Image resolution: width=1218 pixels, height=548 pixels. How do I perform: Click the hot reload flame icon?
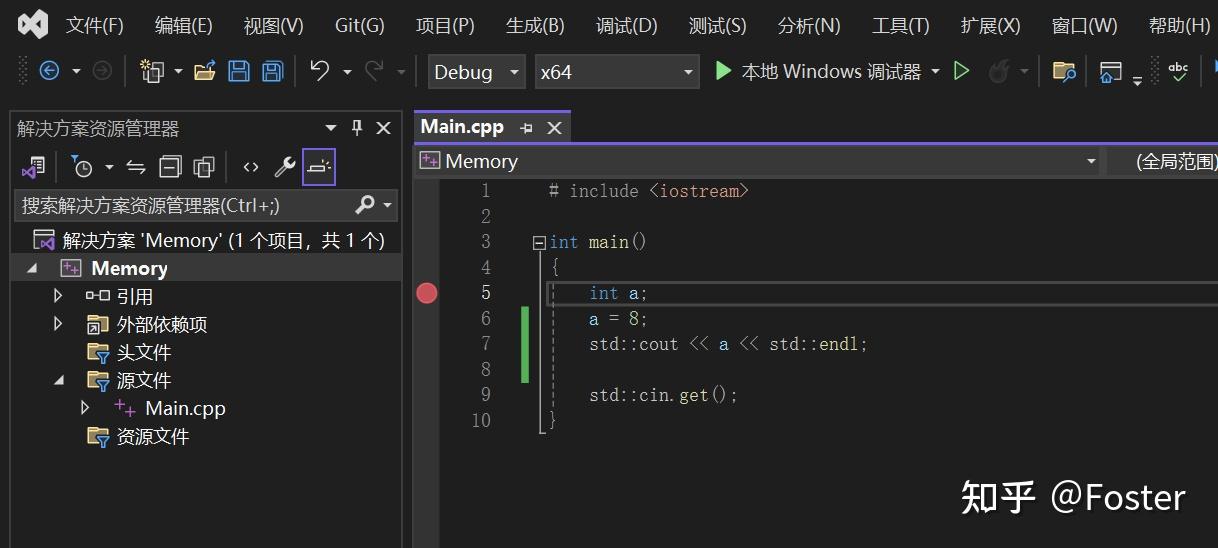(x=998, y=71)
